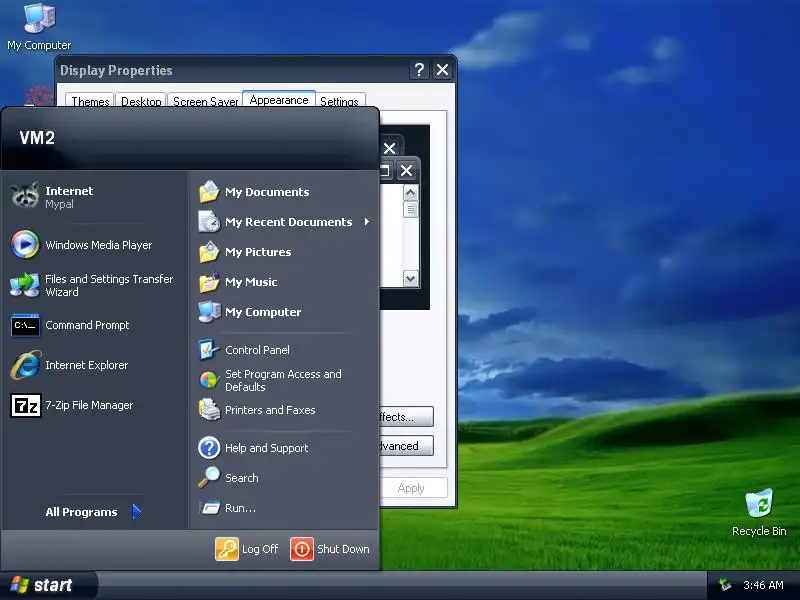Click My Computer icon in Start menu

209,312
